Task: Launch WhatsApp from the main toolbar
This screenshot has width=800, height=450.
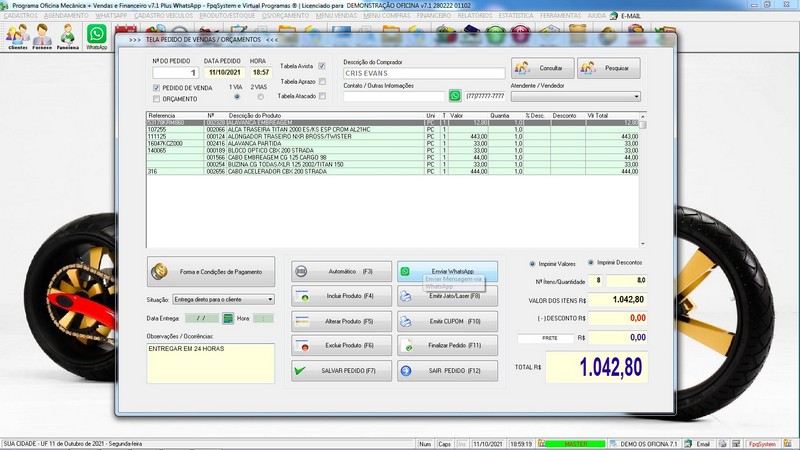Action: click(97, 37)
